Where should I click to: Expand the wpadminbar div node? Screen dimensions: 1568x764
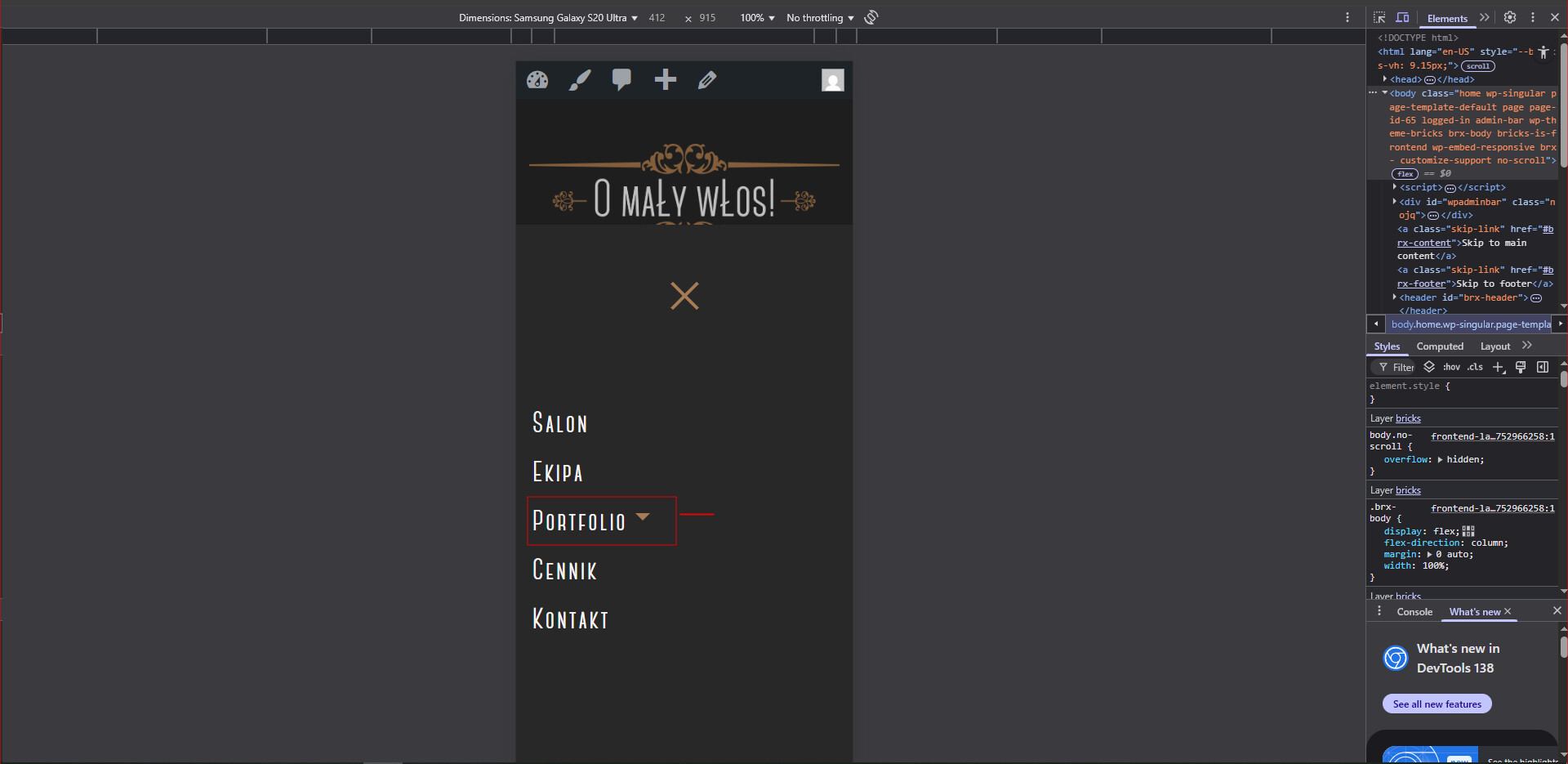coord(1395,202)
